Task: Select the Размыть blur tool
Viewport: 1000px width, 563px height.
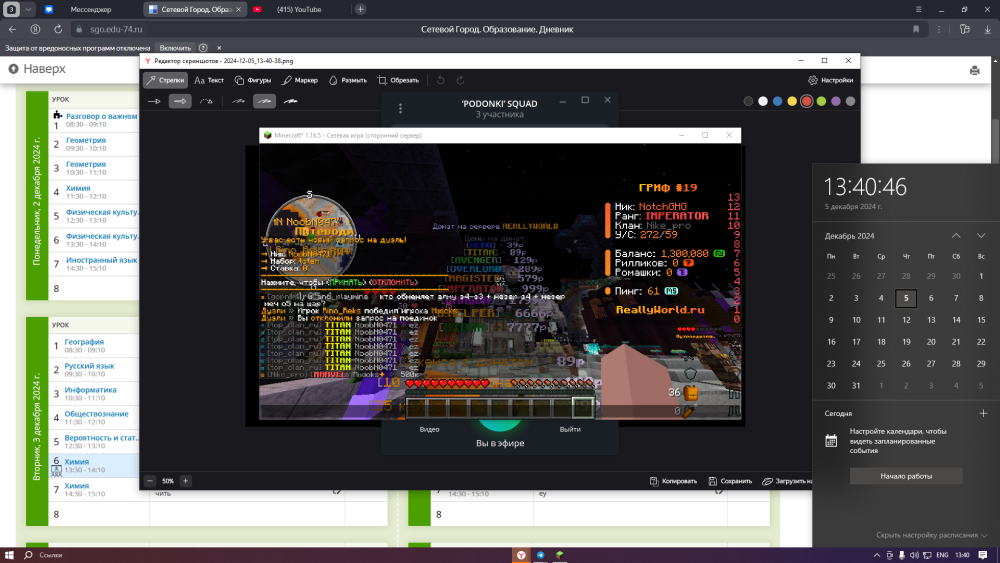Action: [348, 80]
